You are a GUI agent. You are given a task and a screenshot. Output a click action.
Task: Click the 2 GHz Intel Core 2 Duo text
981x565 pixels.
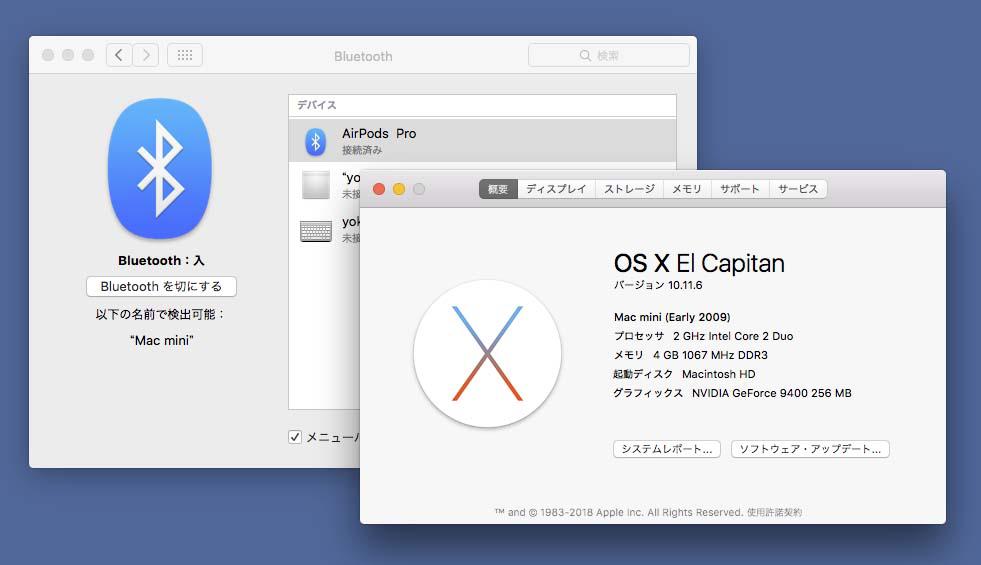click(x=733, y=336)
